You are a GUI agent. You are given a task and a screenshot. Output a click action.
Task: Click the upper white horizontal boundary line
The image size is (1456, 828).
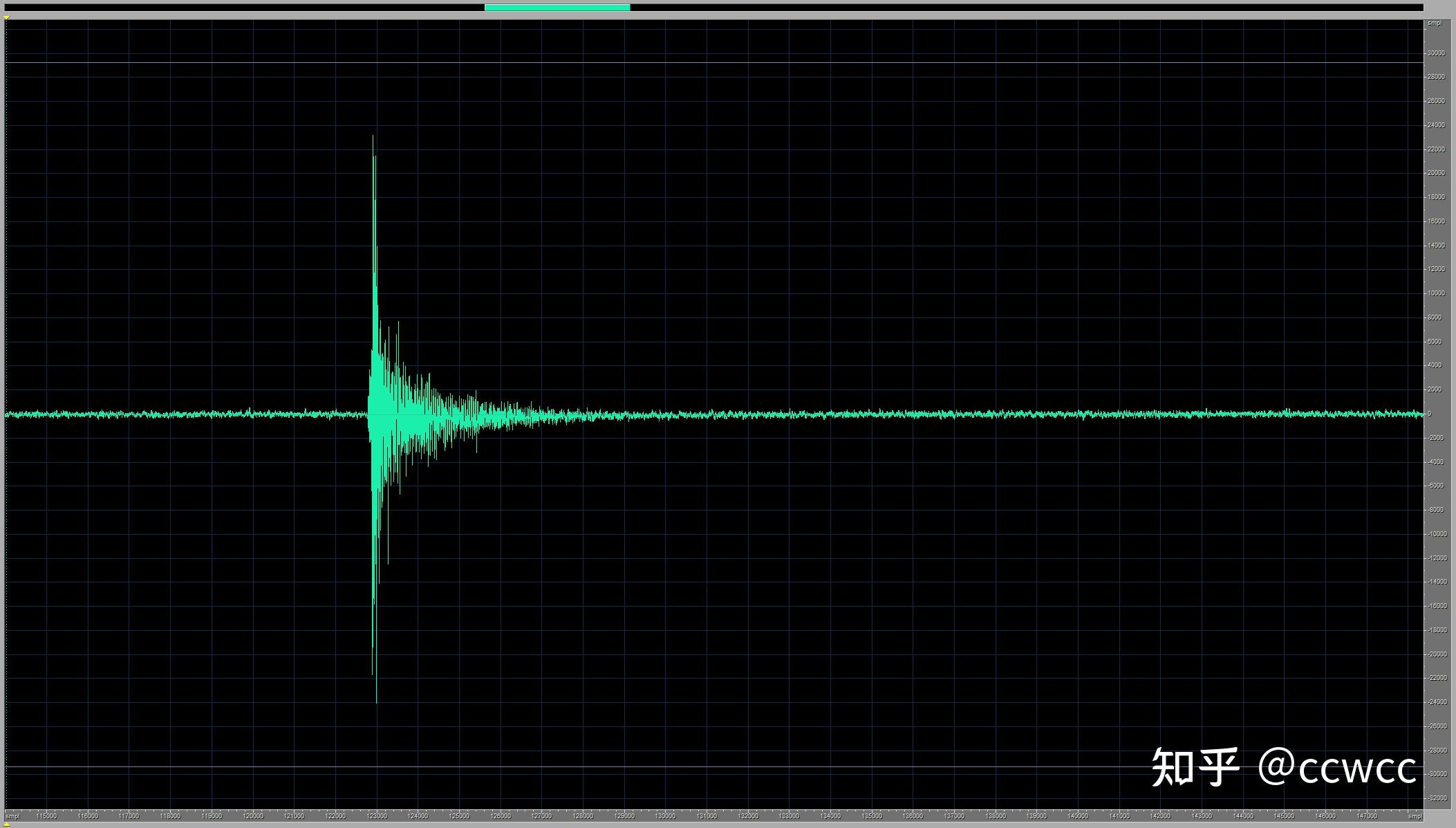[691, 63]
